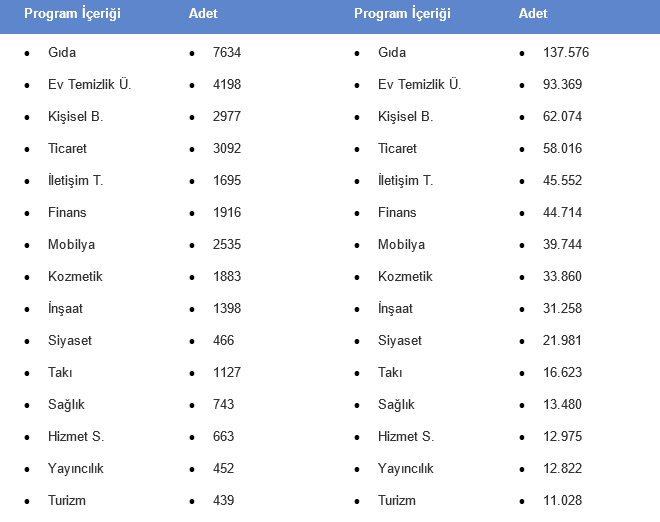Click the Hizmet S. value 12.975
Screen dimensions: 660x522
click(562, 437)
